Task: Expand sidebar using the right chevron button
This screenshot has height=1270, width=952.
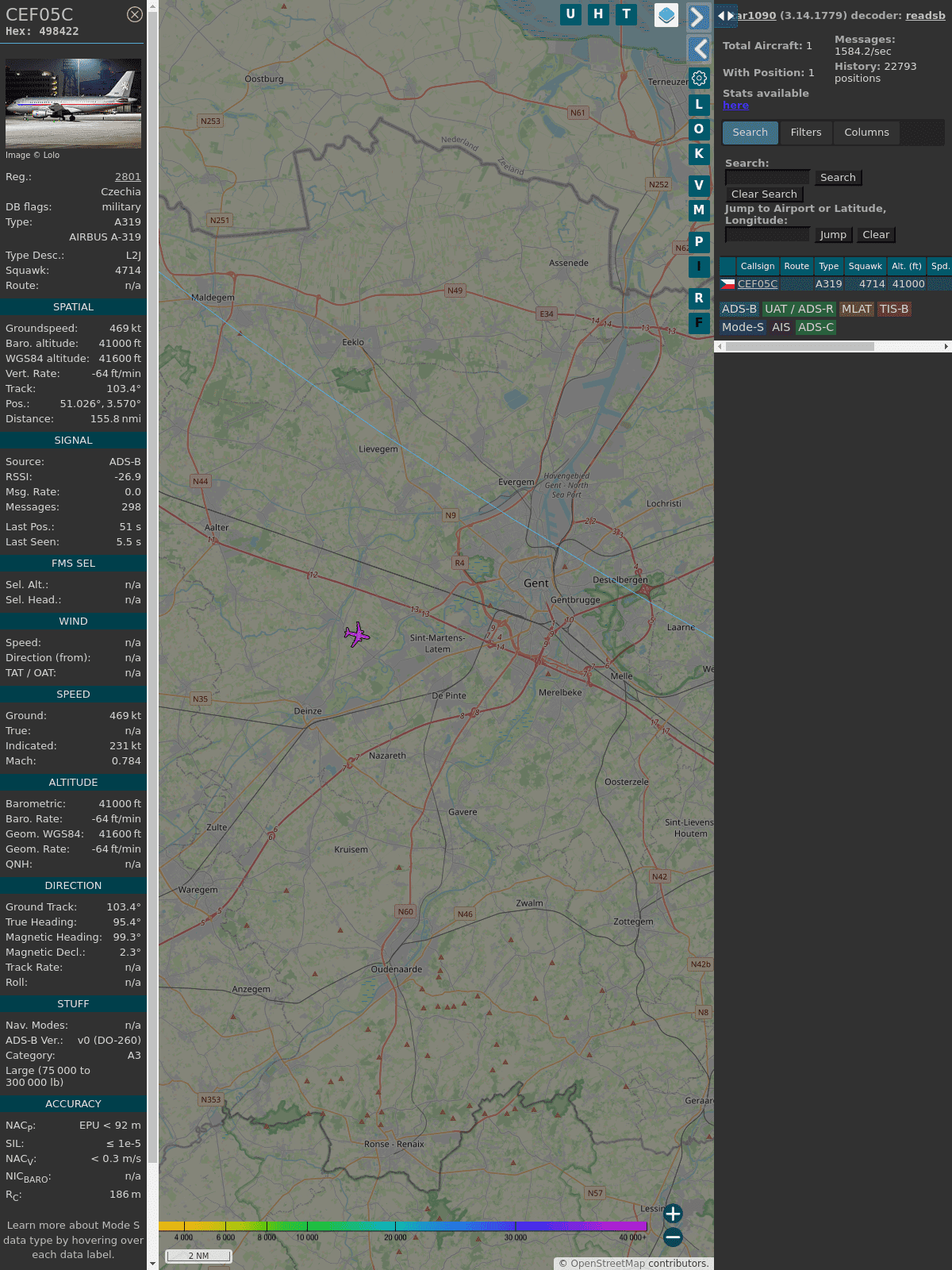Action: 698,17
